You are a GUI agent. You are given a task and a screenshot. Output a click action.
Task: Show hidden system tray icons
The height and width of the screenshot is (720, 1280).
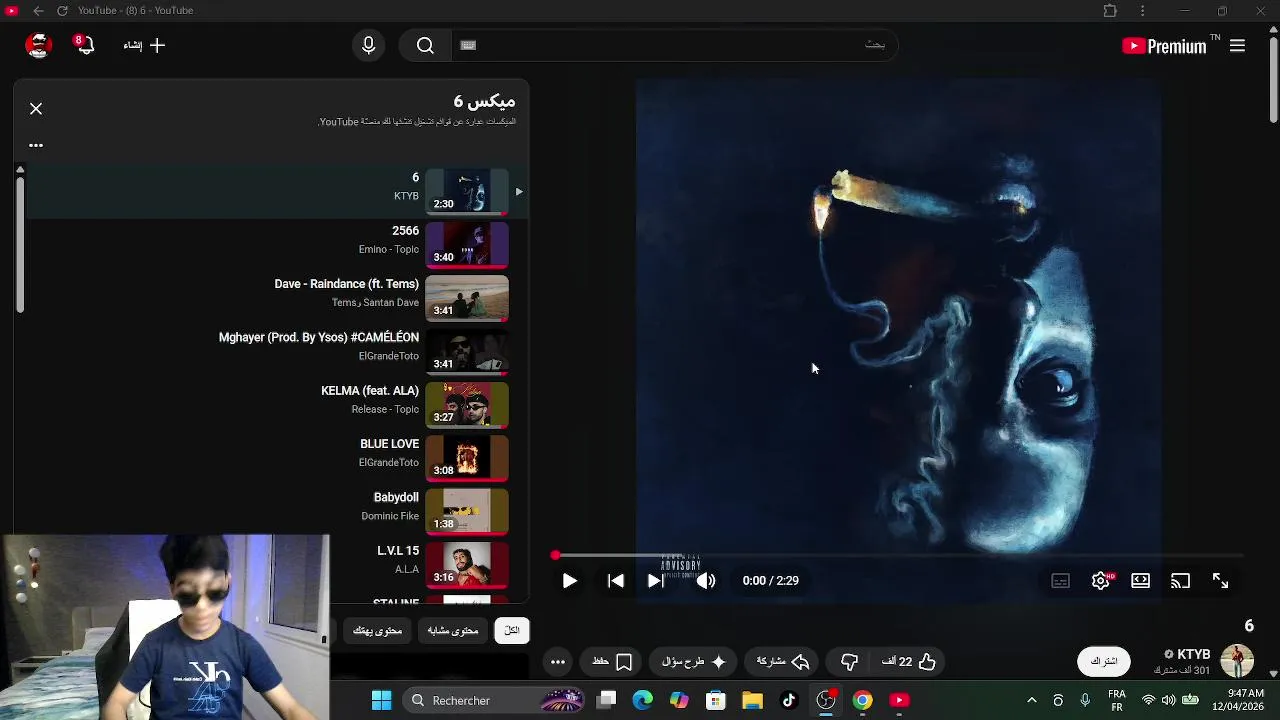point(1032,700)
